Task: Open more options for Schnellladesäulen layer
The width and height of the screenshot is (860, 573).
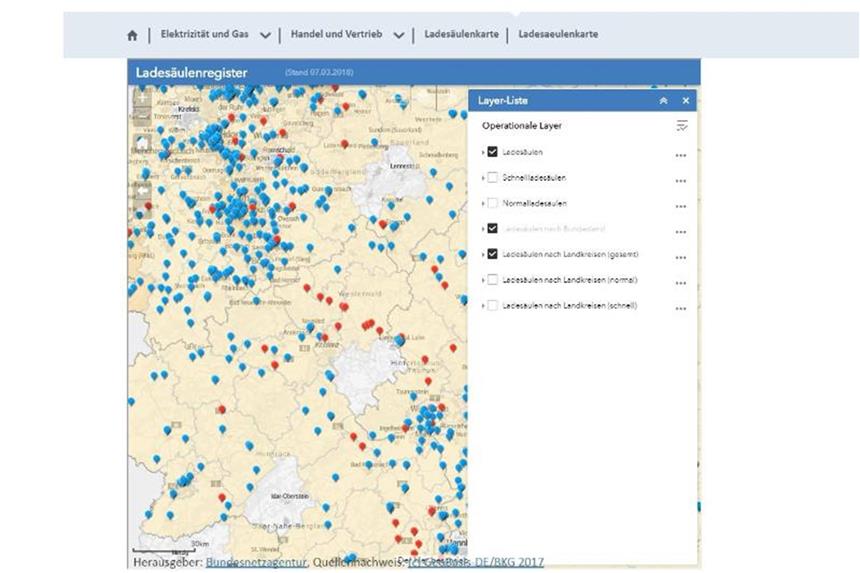Action: (x=681, y=181)
